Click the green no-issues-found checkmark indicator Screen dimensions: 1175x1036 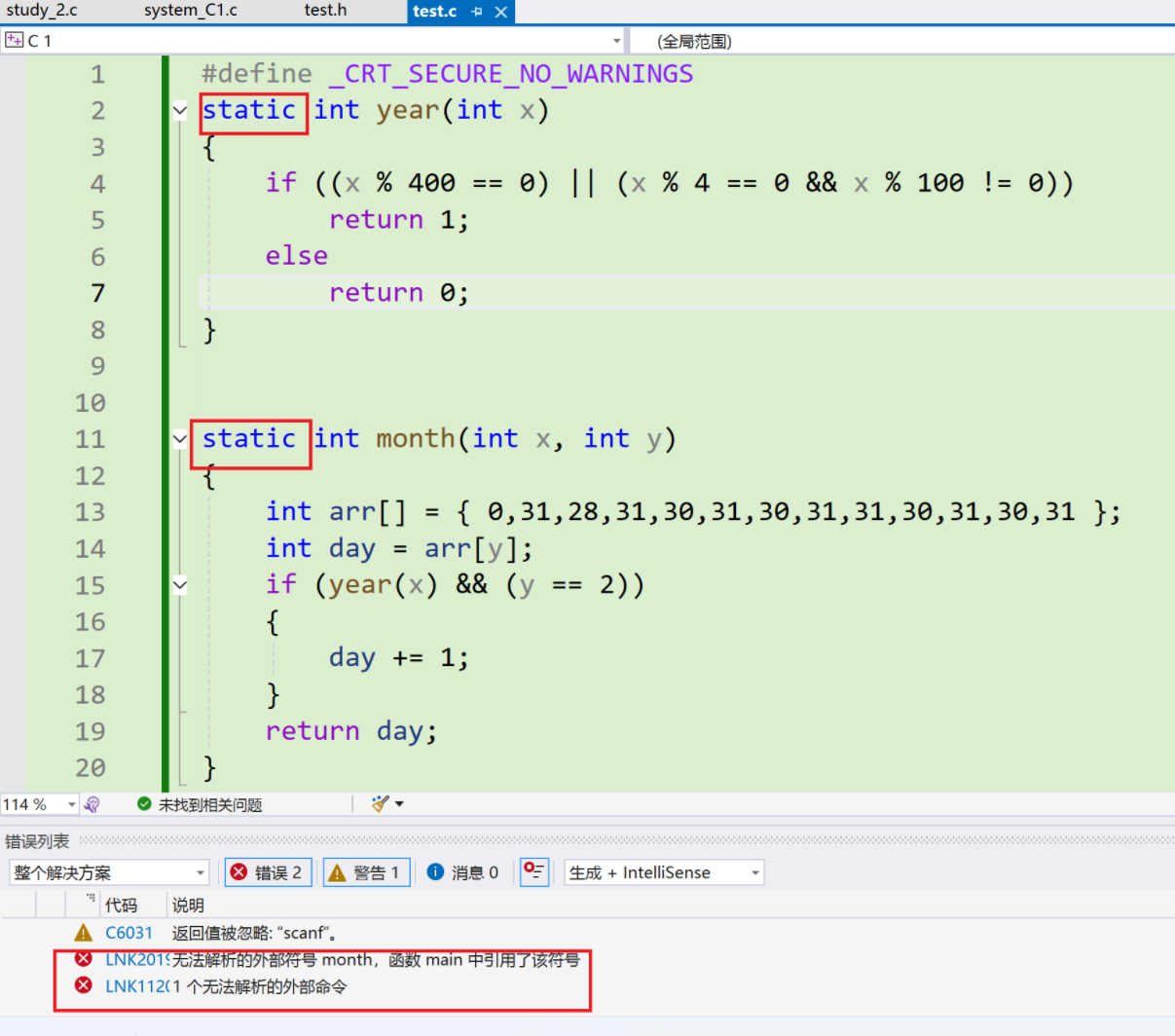(x=144, y=804)
